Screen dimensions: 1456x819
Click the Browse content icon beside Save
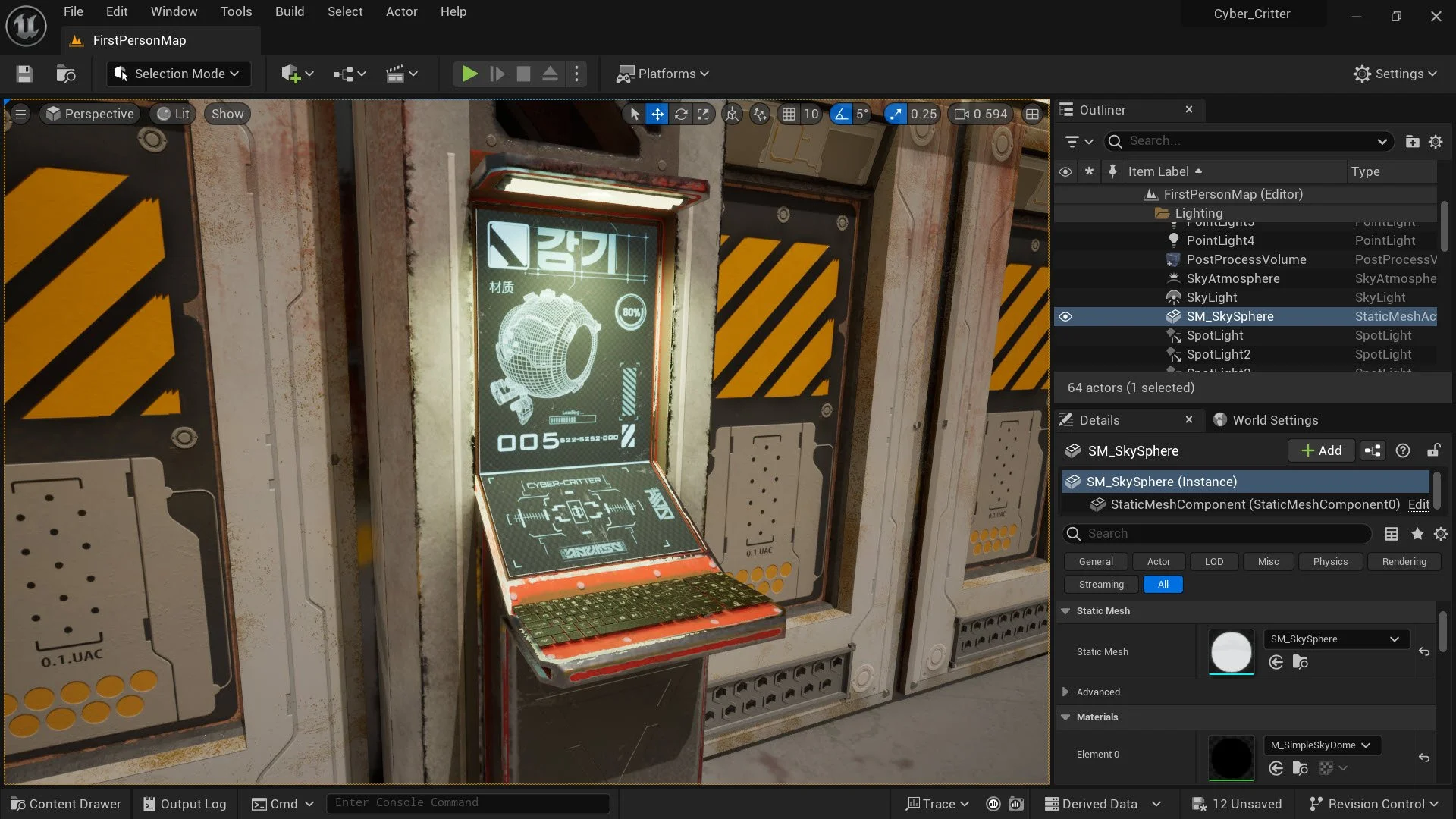(x=66, y=74)
